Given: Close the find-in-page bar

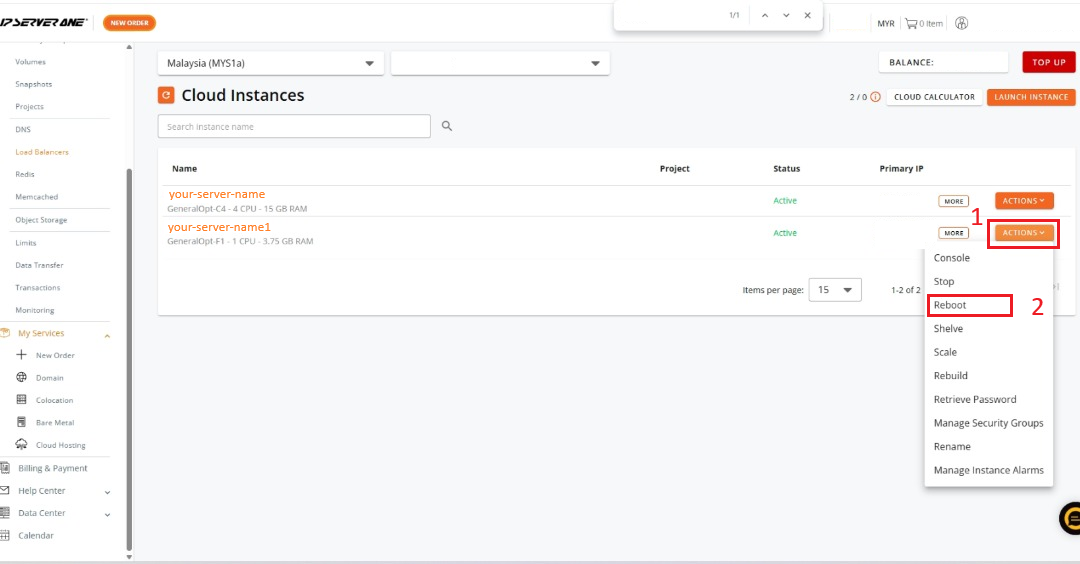Looking at the screenshot, I should [807, 16].
